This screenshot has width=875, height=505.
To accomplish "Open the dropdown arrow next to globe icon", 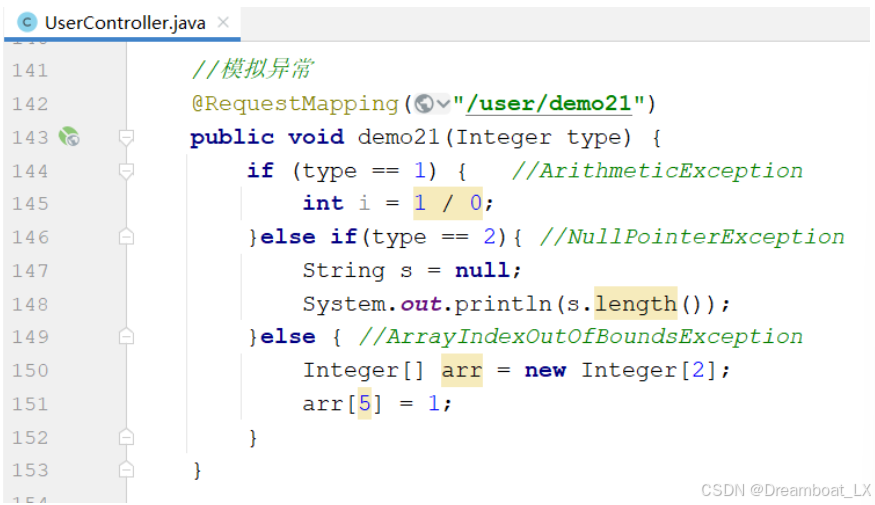I will click(443, 104).
